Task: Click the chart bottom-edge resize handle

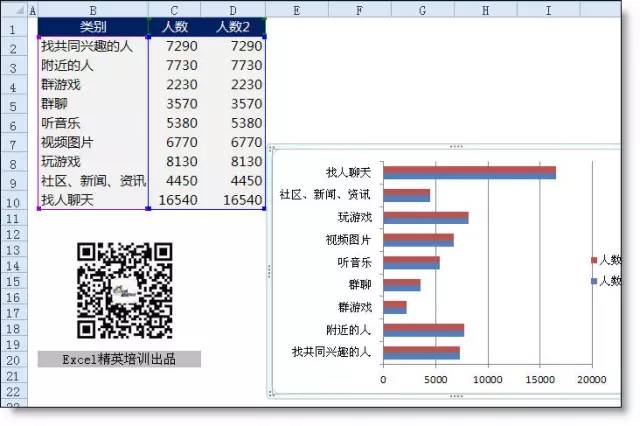Action: click(x=456, y=396)
